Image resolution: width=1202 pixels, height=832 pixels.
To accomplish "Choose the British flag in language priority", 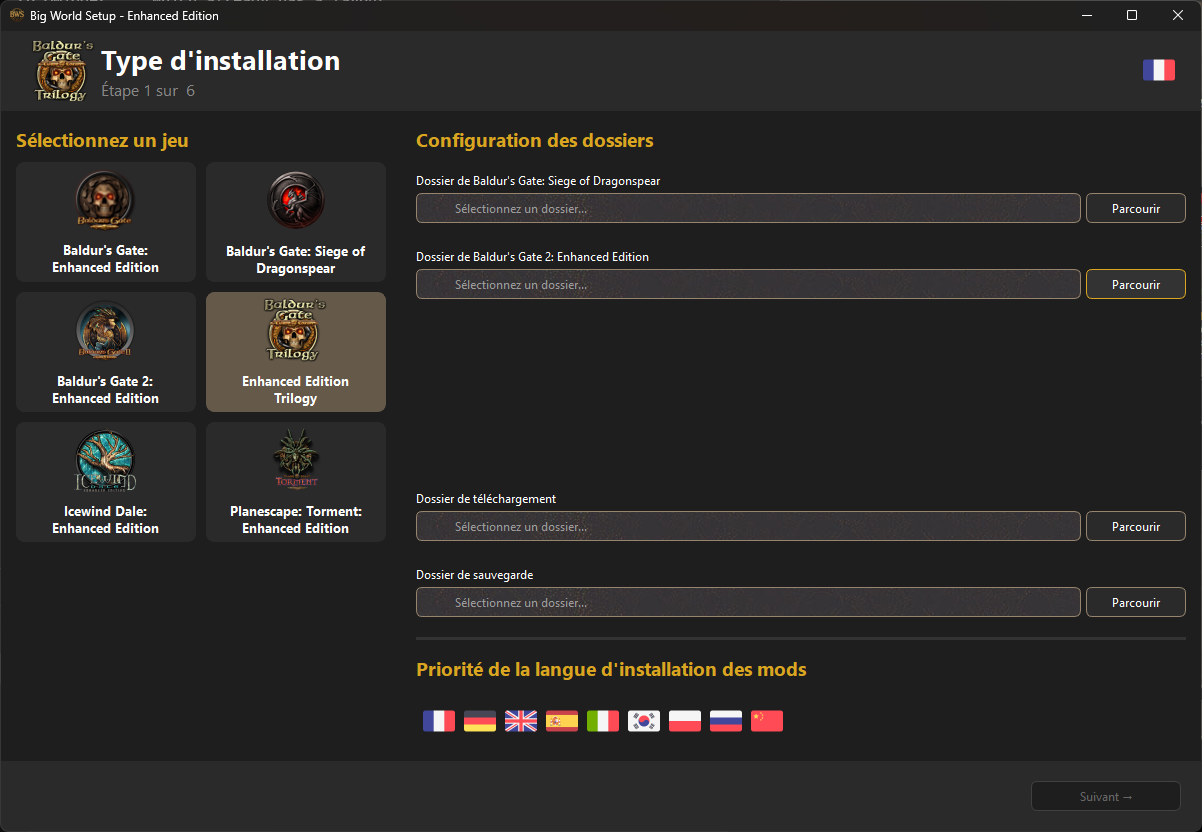I will (x=521, y=721).
